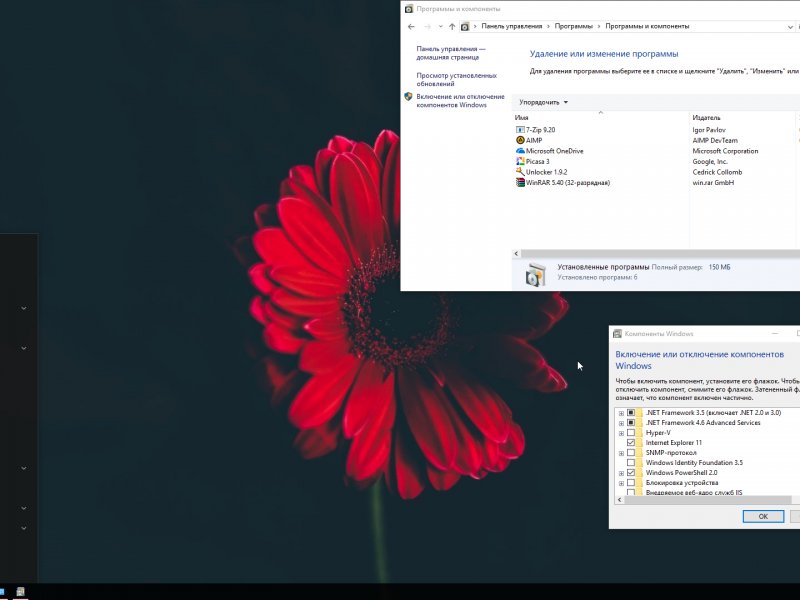Image resolution: width=800 pixels, height=600 pixels.
Task: Click the publisher cell "Google, Inc."
Action: point(710,162)
